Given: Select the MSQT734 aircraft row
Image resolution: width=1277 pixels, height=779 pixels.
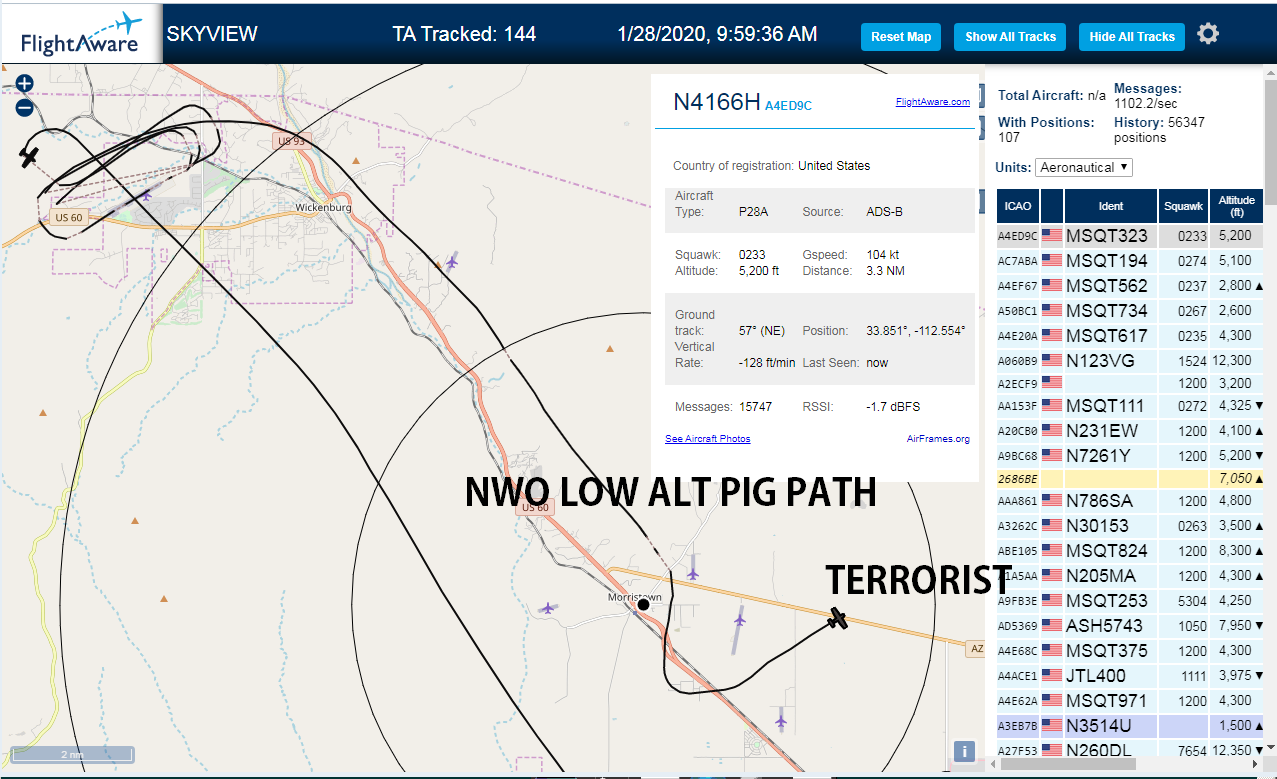Looking at the screenshot, I should (1130, 311).
